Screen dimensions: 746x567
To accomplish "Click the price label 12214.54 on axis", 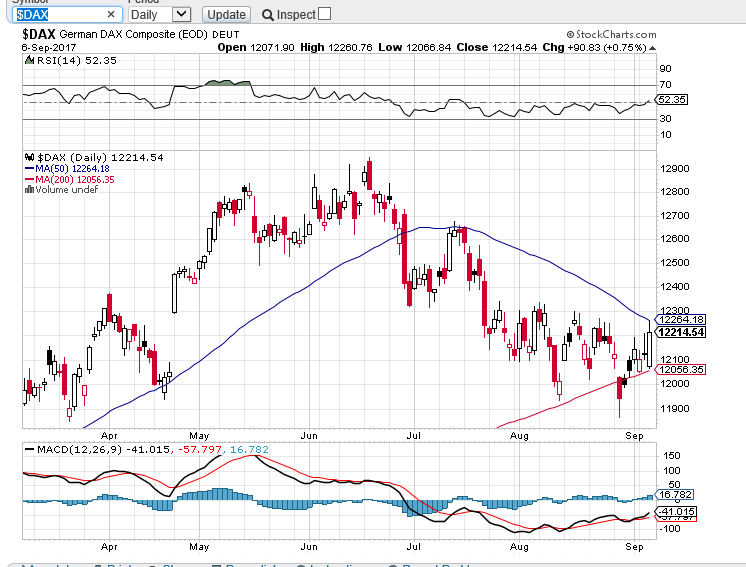I will click(681, 332).
